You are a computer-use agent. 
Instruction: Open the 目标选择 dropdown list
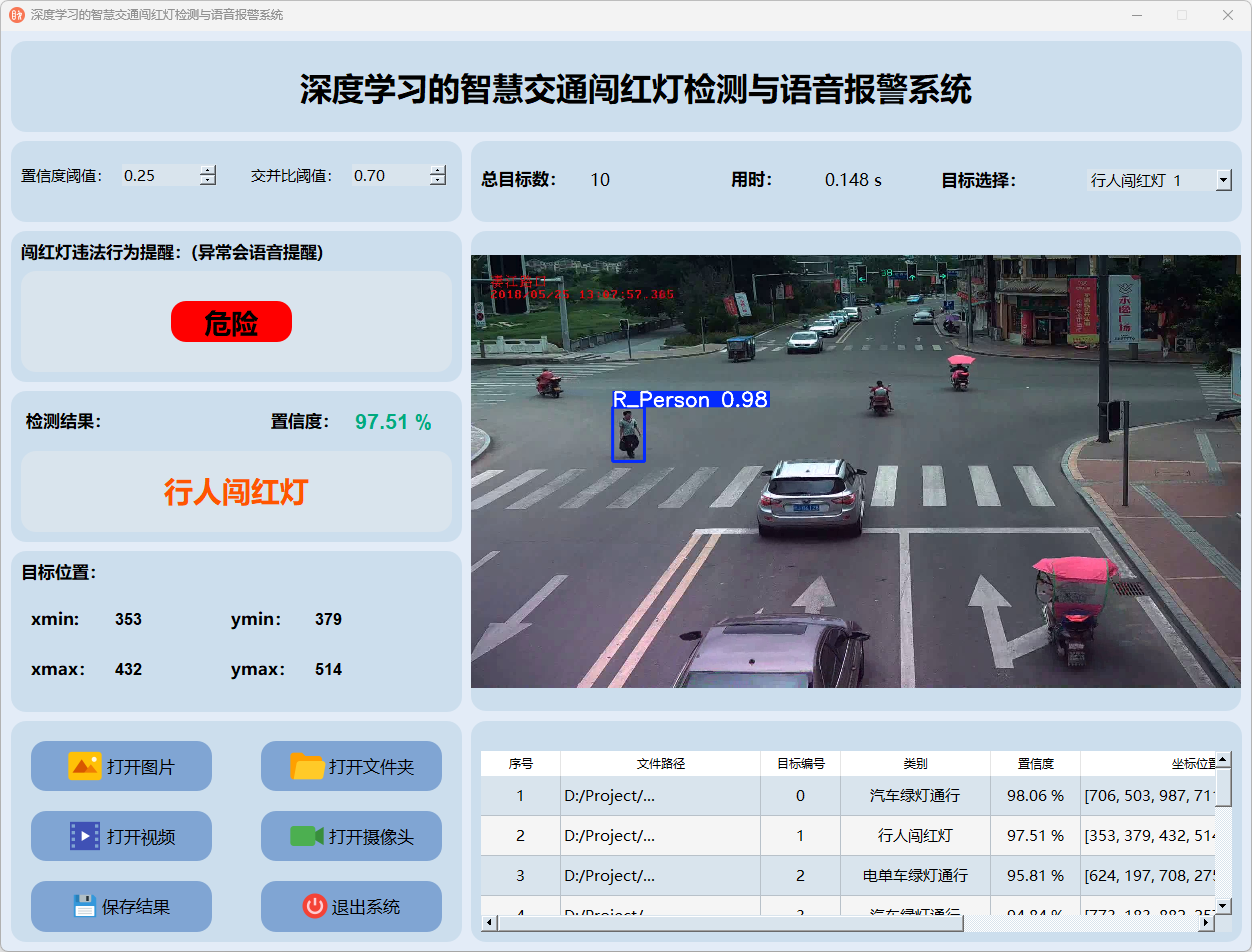click(x=1223, y=180)
